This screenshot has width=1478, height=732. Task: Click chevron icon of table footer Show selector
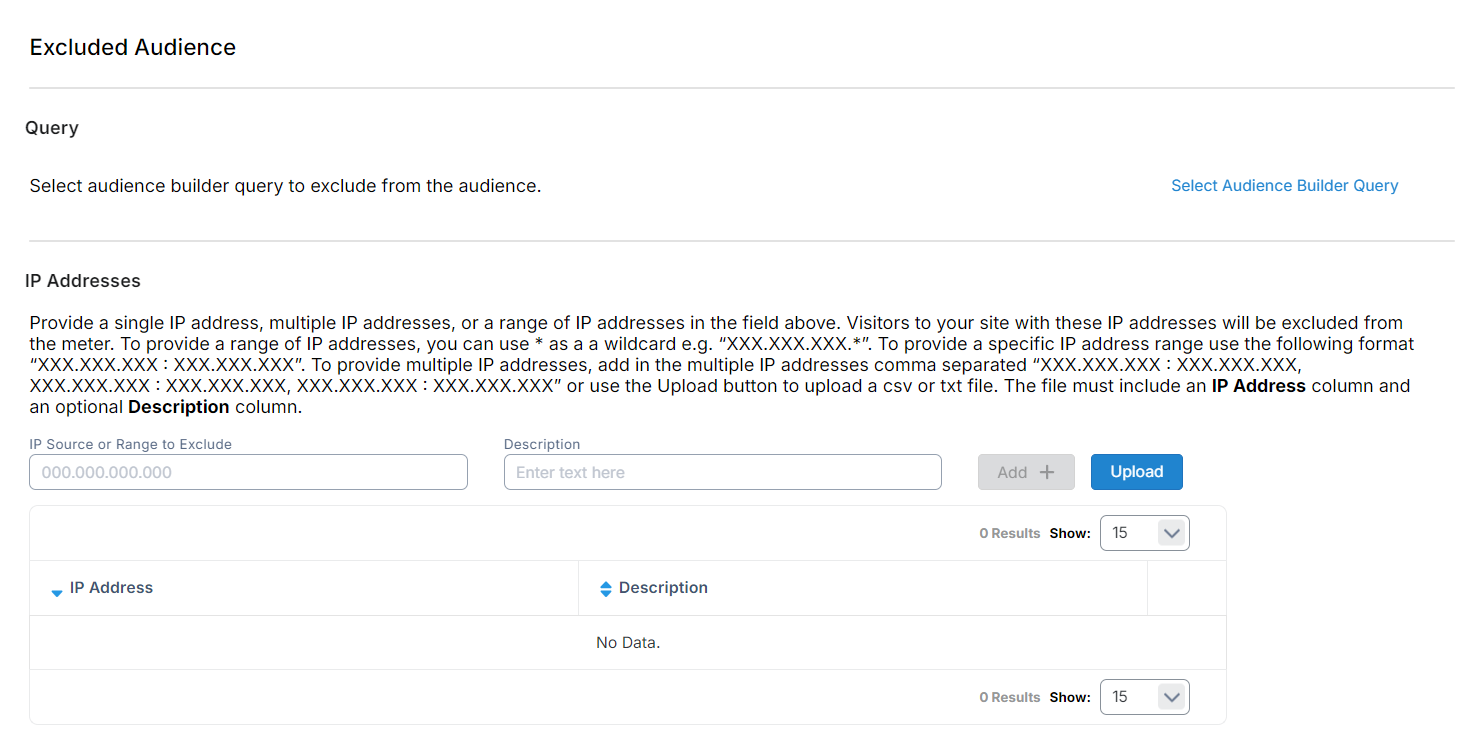pyautogui.click(x=1171, y=697)
